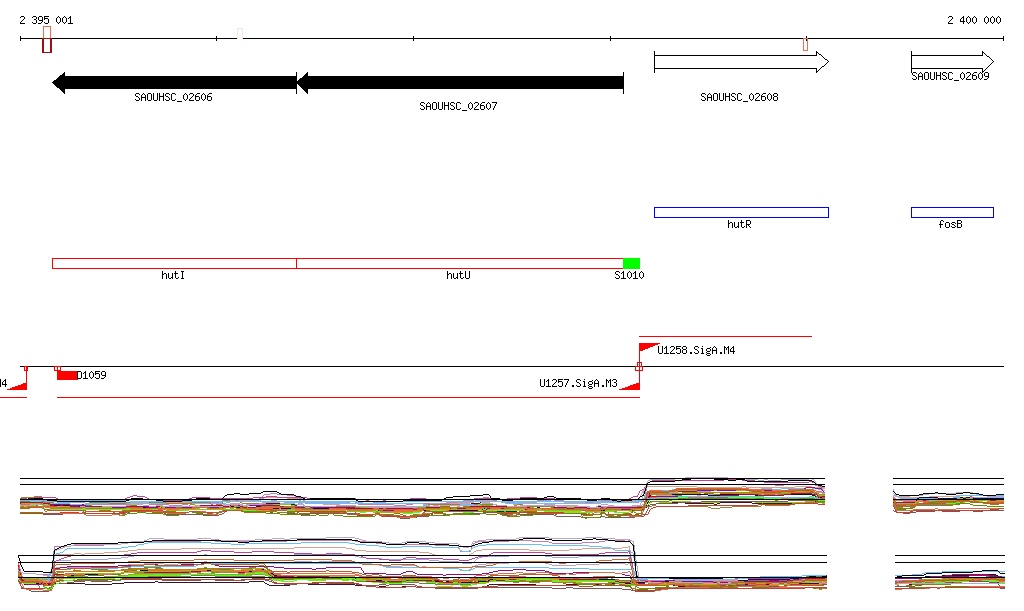Click the SAOUHSC_02607 text label

pyautogui.click(x=458, y=105)
